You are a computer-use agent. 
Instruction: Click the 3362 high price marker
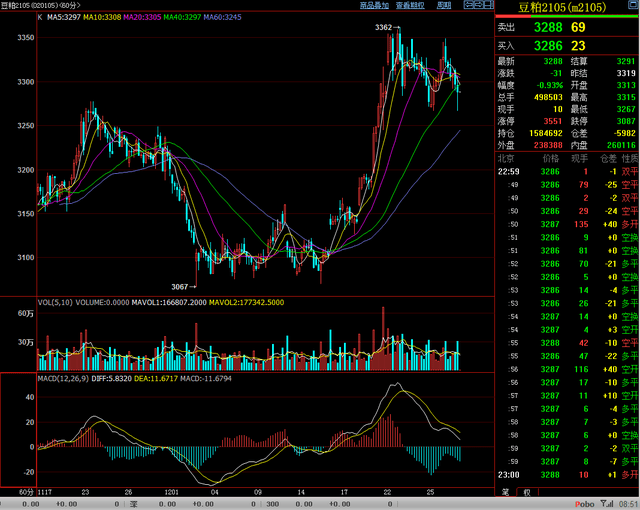tap(379, 27)
